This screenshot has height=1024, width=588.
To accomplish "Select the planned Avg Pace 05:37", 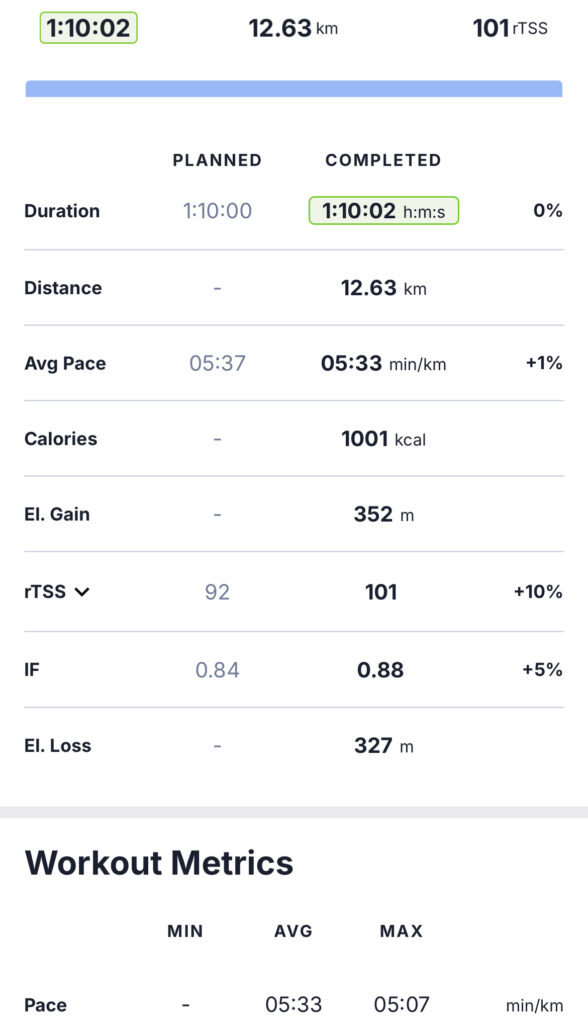I will point(217,363).
